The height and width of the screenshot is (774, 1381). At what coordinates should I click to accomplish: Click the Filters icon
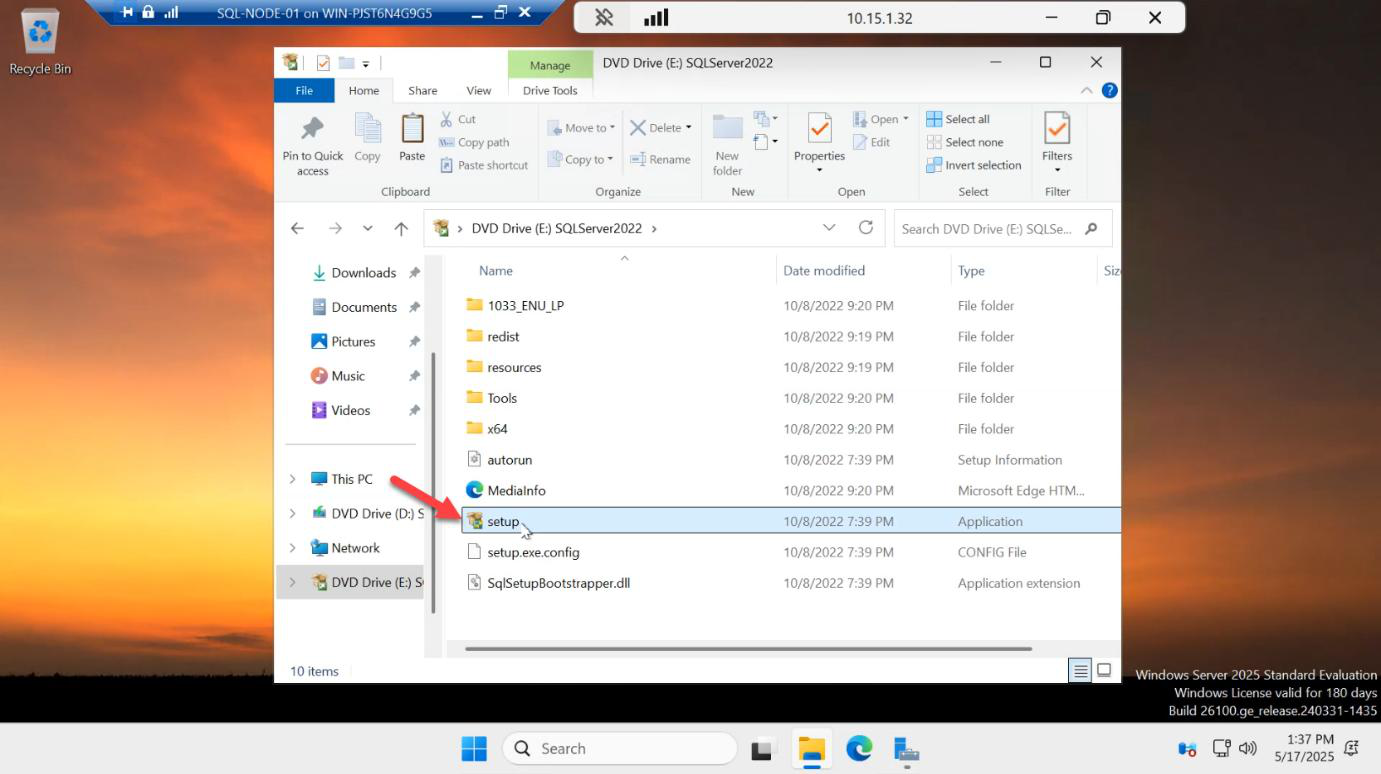click(x=1057, y=128)
